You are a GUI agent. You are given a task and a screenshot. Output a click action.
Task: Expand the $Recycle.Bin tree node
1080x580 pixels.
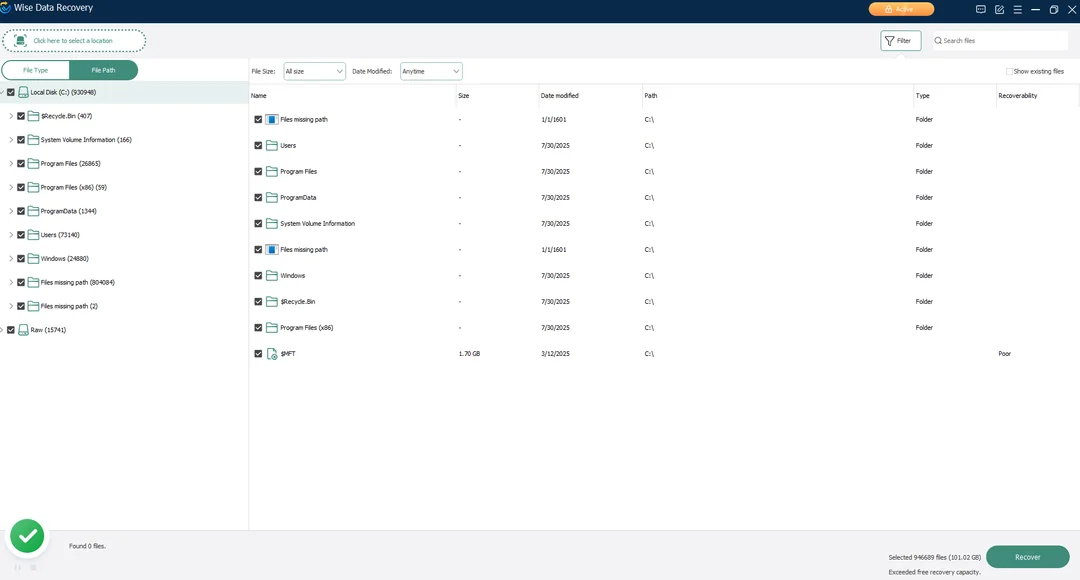pos(11,116)
